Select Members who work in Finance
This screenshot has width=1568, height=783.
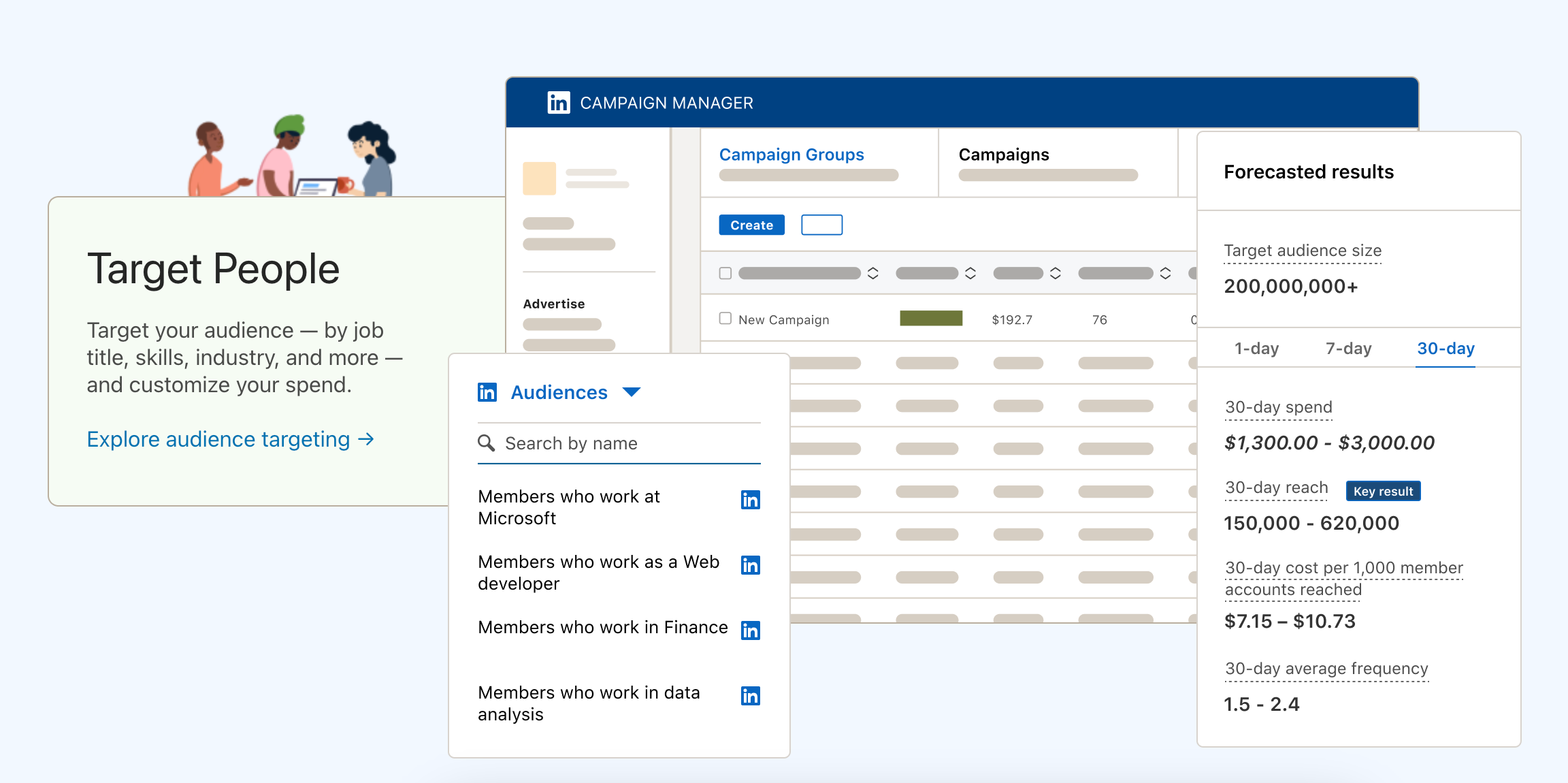[x=602, y=627]
